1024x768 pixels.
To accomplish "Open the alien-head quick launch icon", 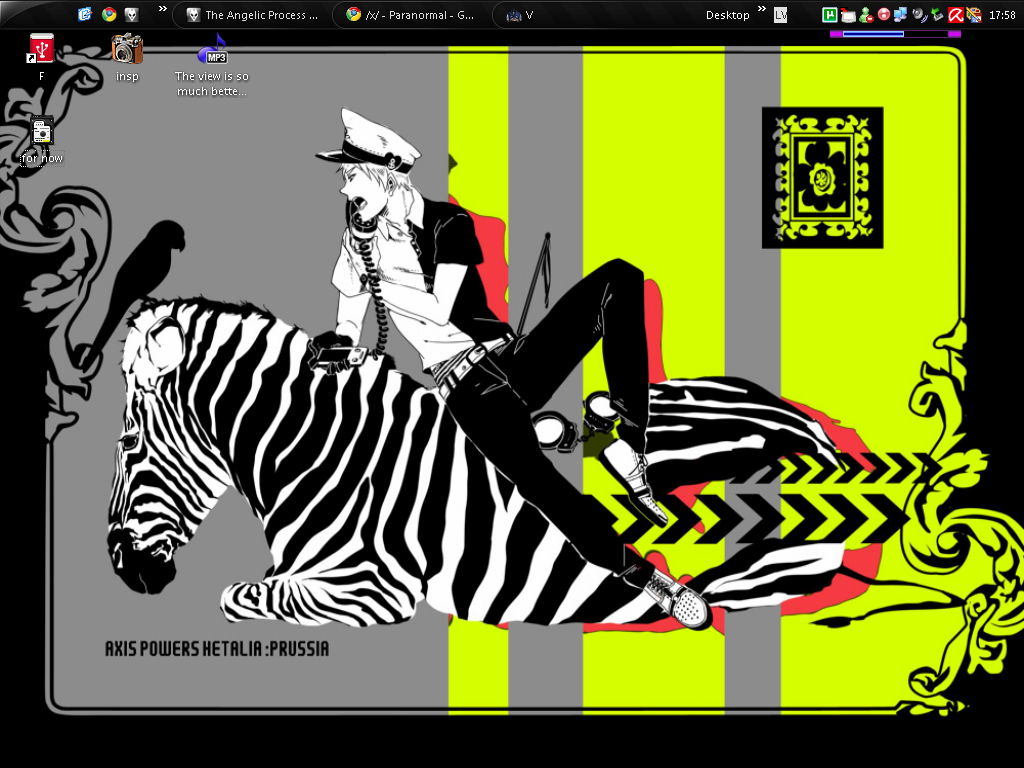I will 132,14.
